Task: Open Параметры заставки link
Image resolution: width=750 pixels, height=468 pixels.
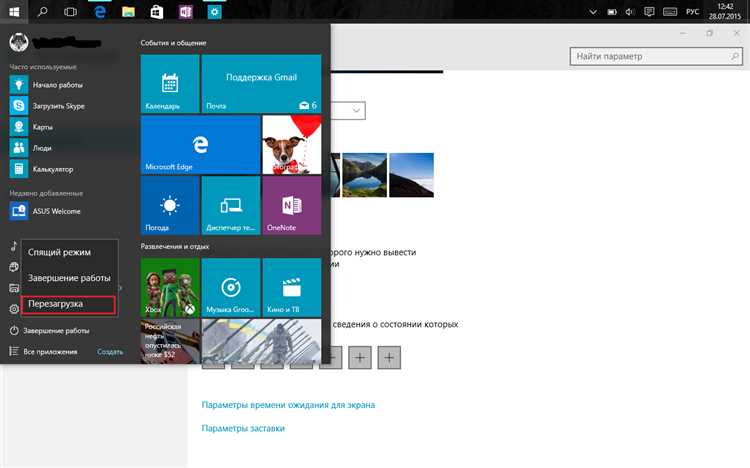Action: click(x=243, y=428)
